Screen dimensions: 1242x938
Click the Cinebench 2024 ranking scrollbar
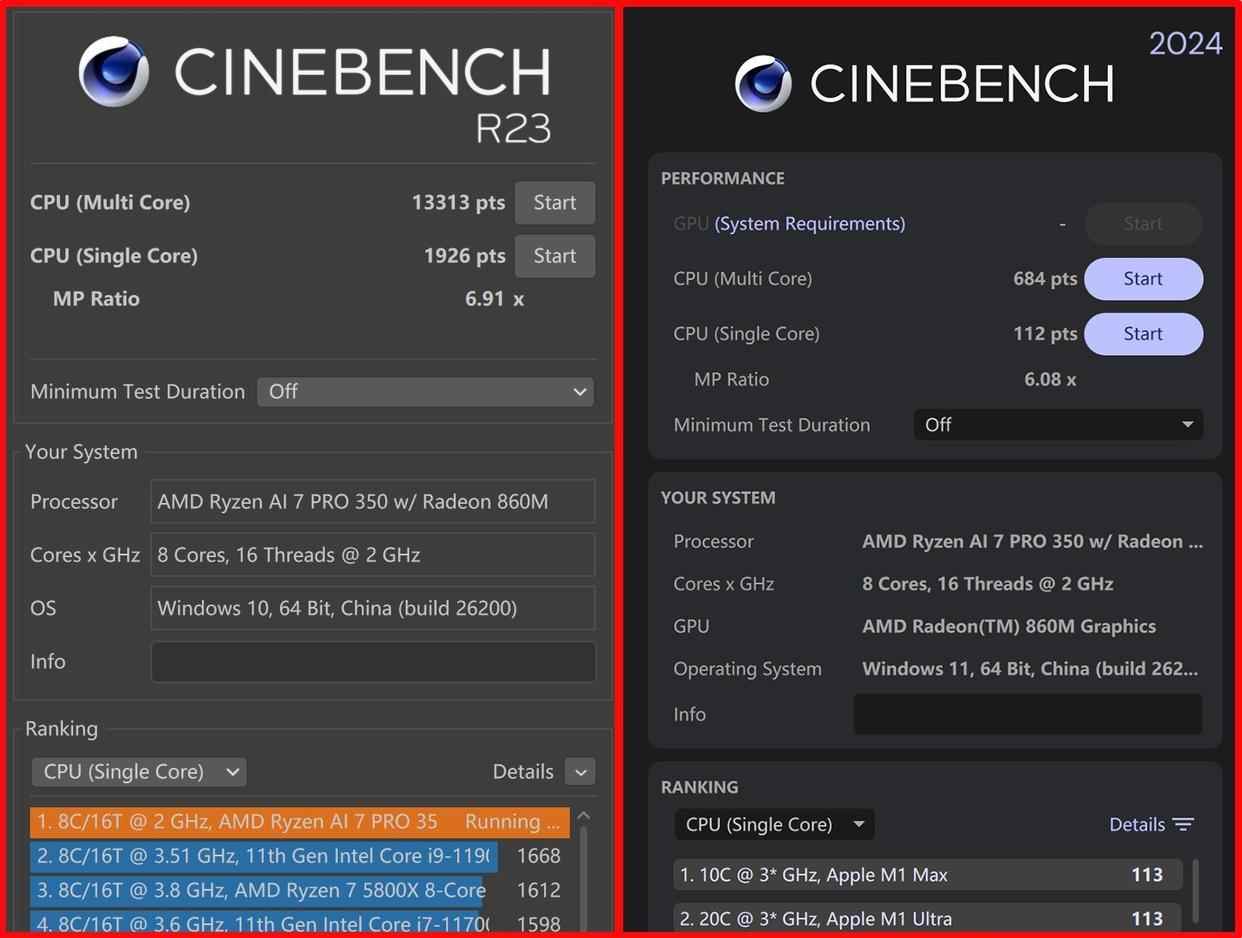1196,893
